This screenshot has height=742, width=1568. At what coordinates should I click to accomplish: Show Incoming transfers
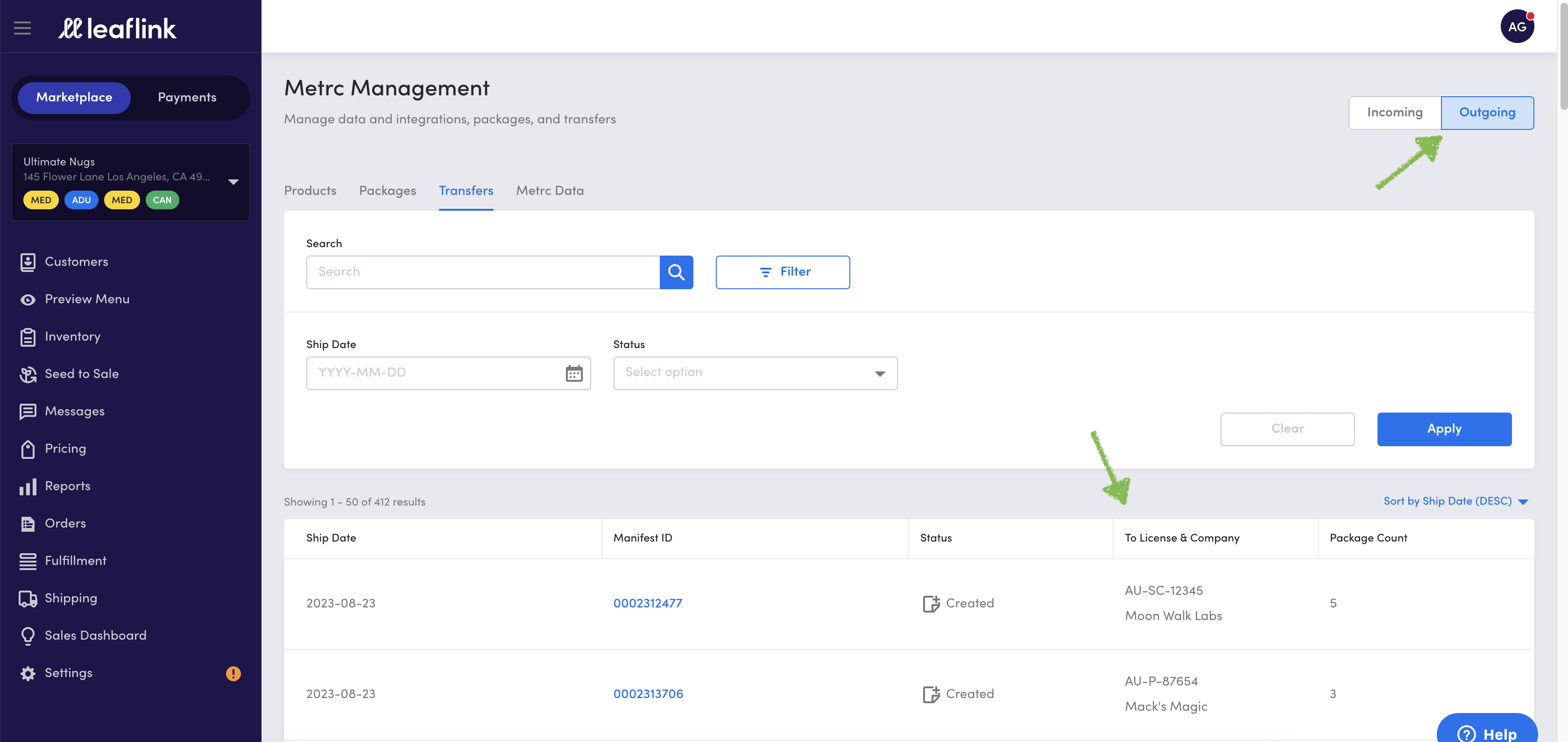(1394, 113)
